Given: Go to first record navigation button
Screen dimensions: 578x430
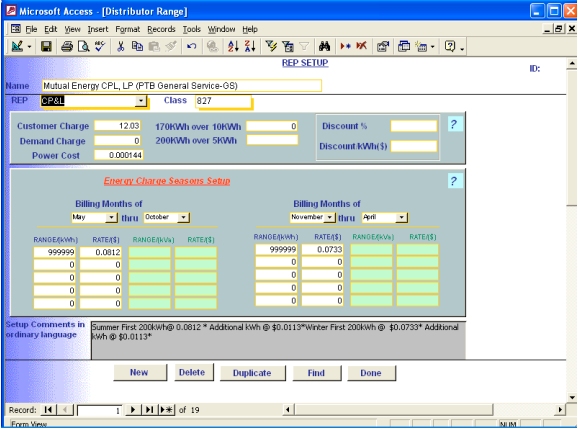Looking at the screenshot, I should (x=48, y=410).
